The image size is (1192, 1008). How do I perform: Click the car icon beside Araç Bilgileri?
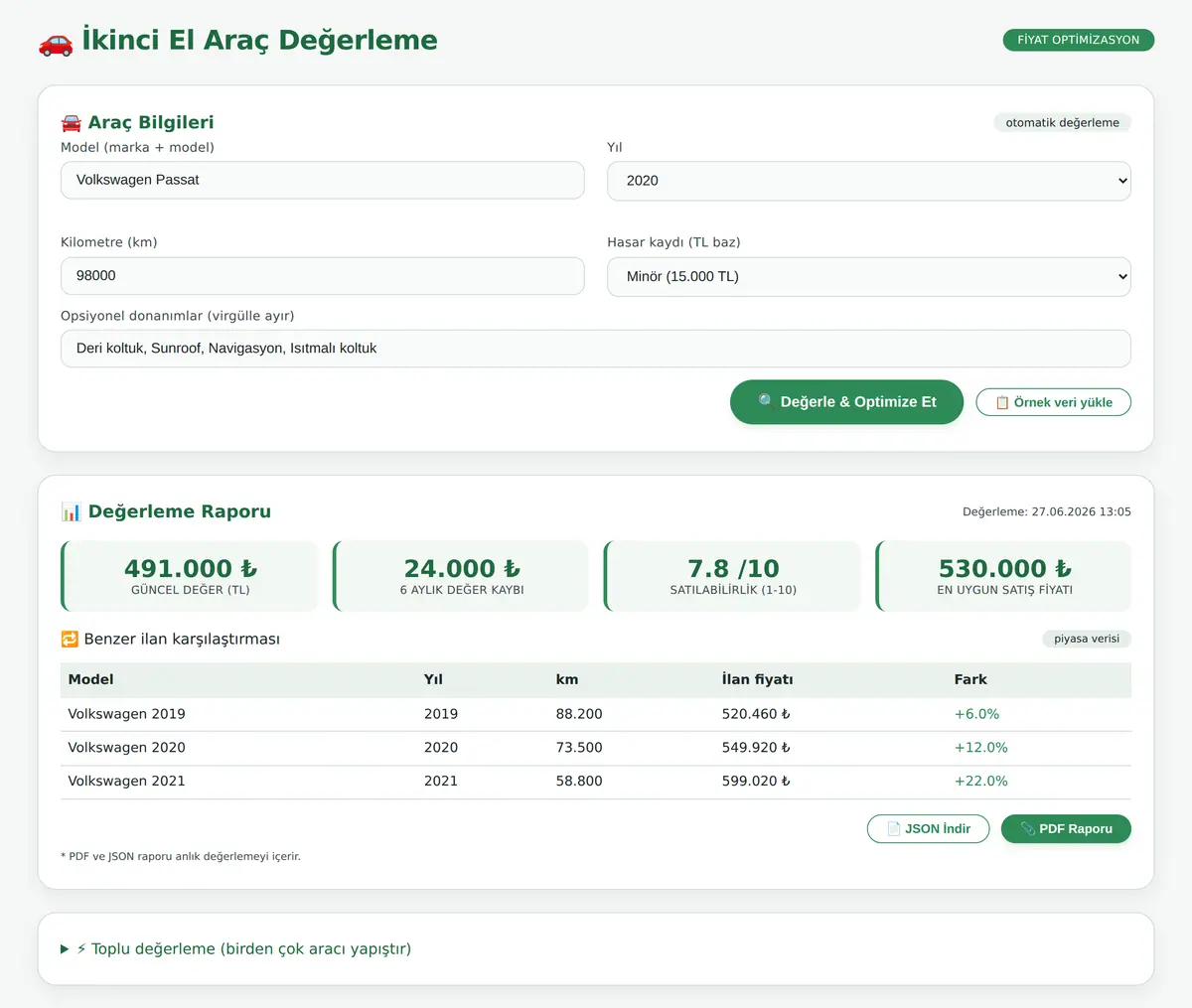tap(71, 122)
